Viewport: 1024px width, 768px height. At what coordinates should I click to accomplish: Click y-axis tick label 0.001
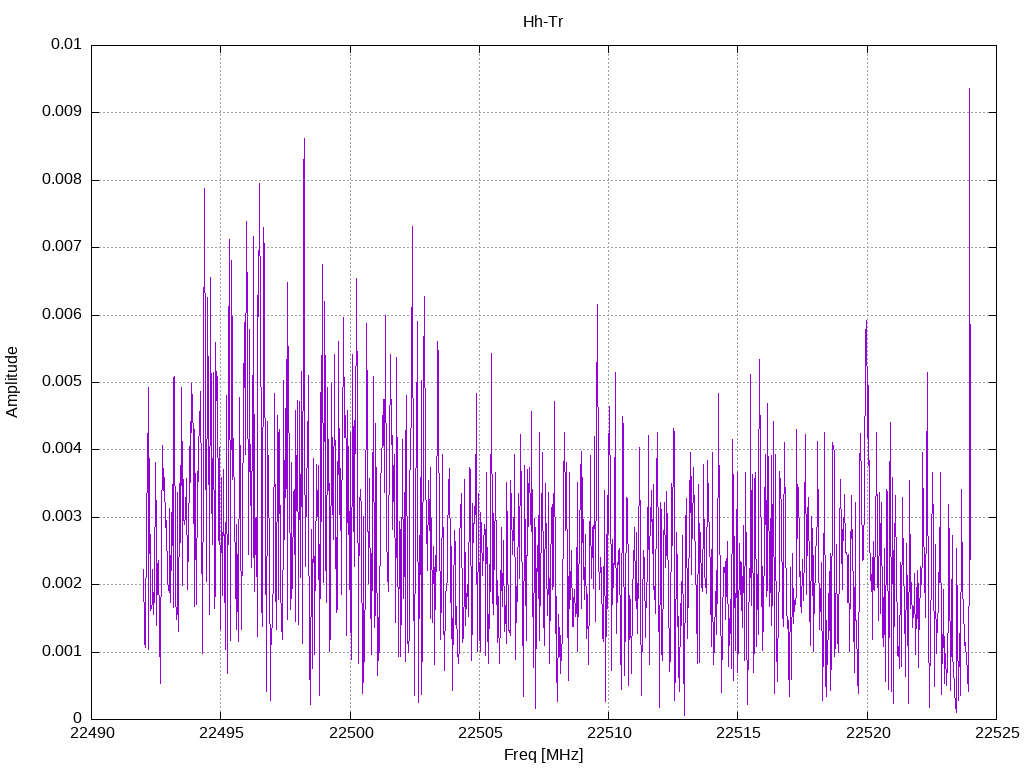tap(62, 651)
